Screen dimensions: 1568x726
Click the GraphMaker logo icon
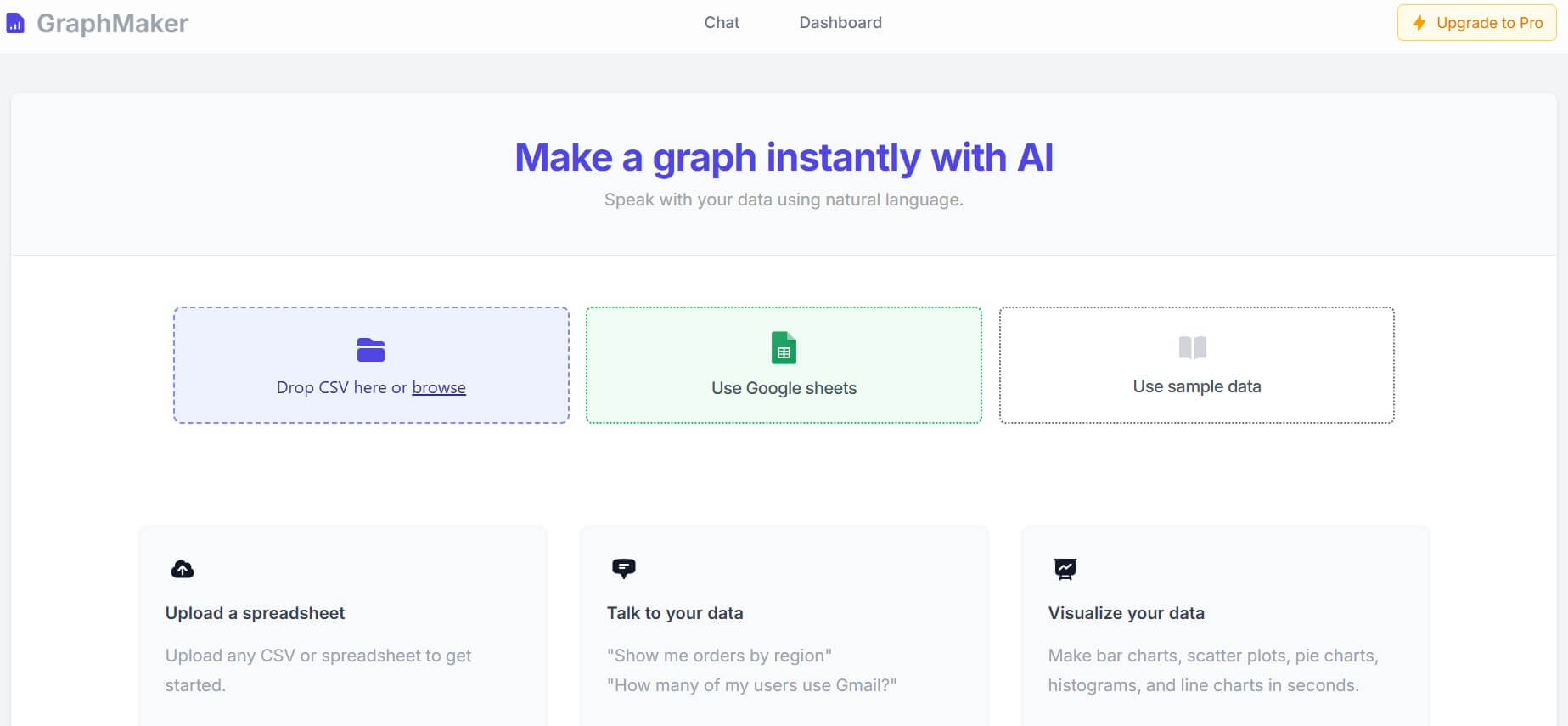pos(15,24)
